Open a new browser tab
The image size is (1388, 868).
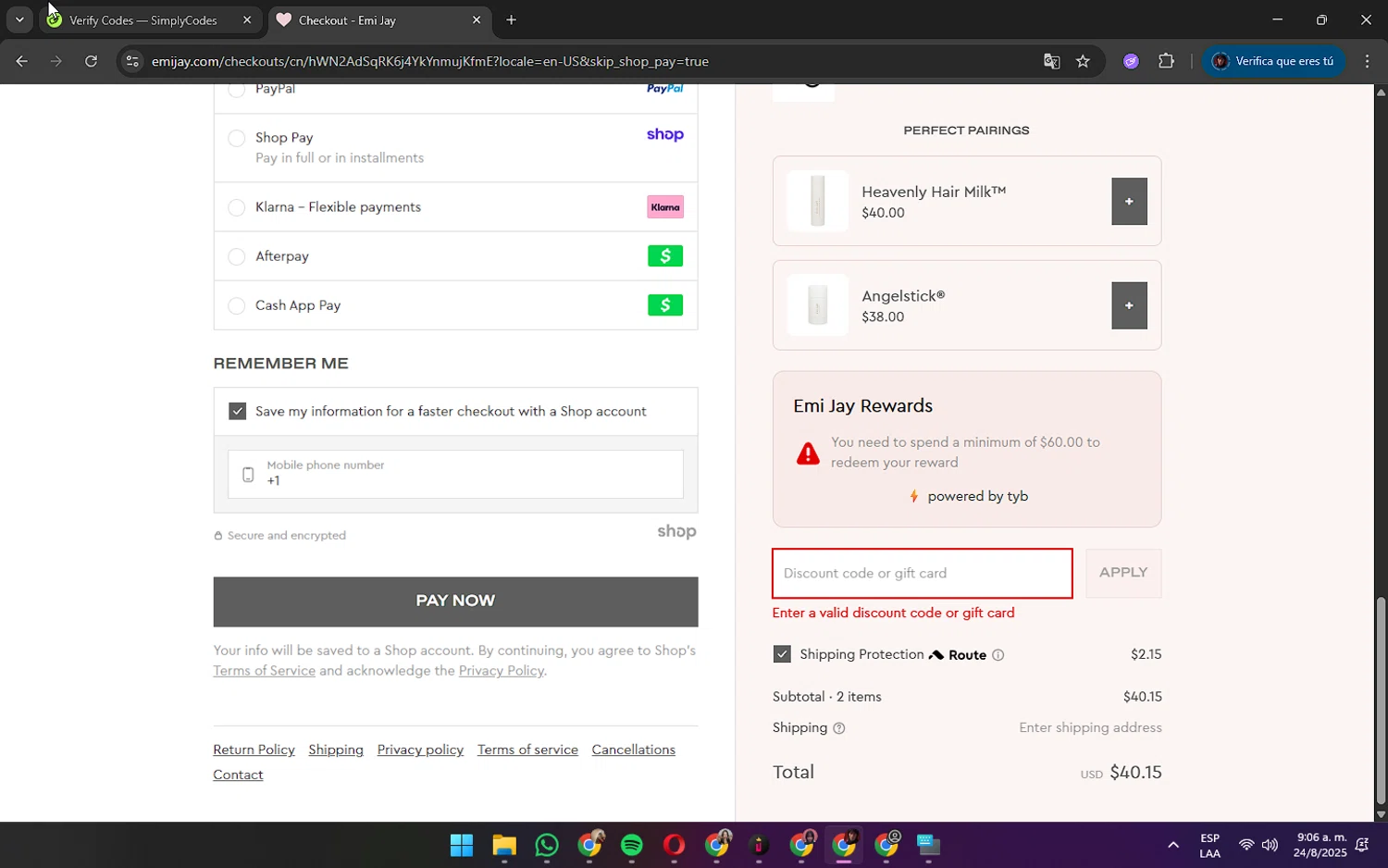click(511, 19)
